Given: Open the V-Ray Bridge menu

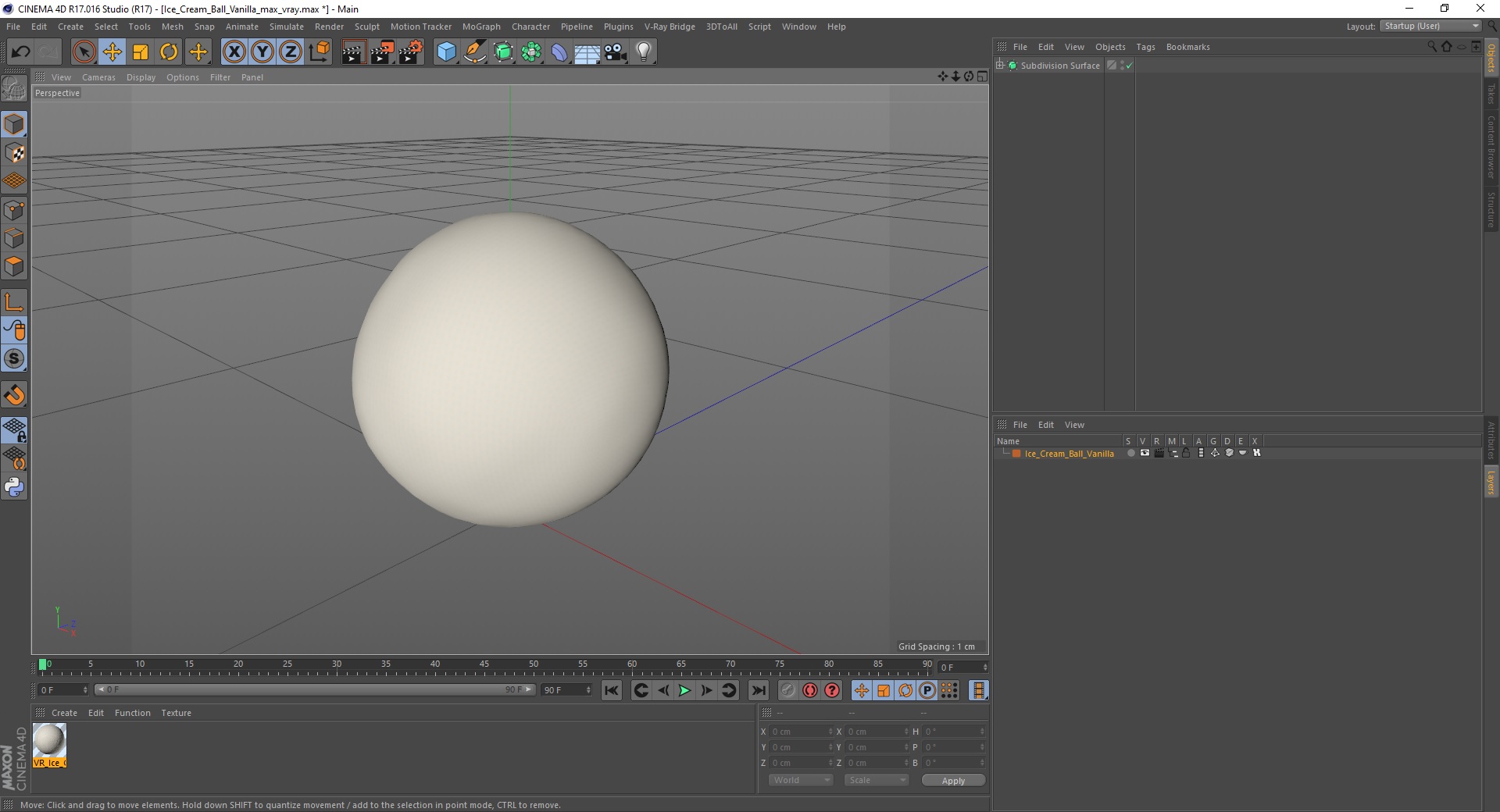Looking at the screenshot, I should 670,27.
